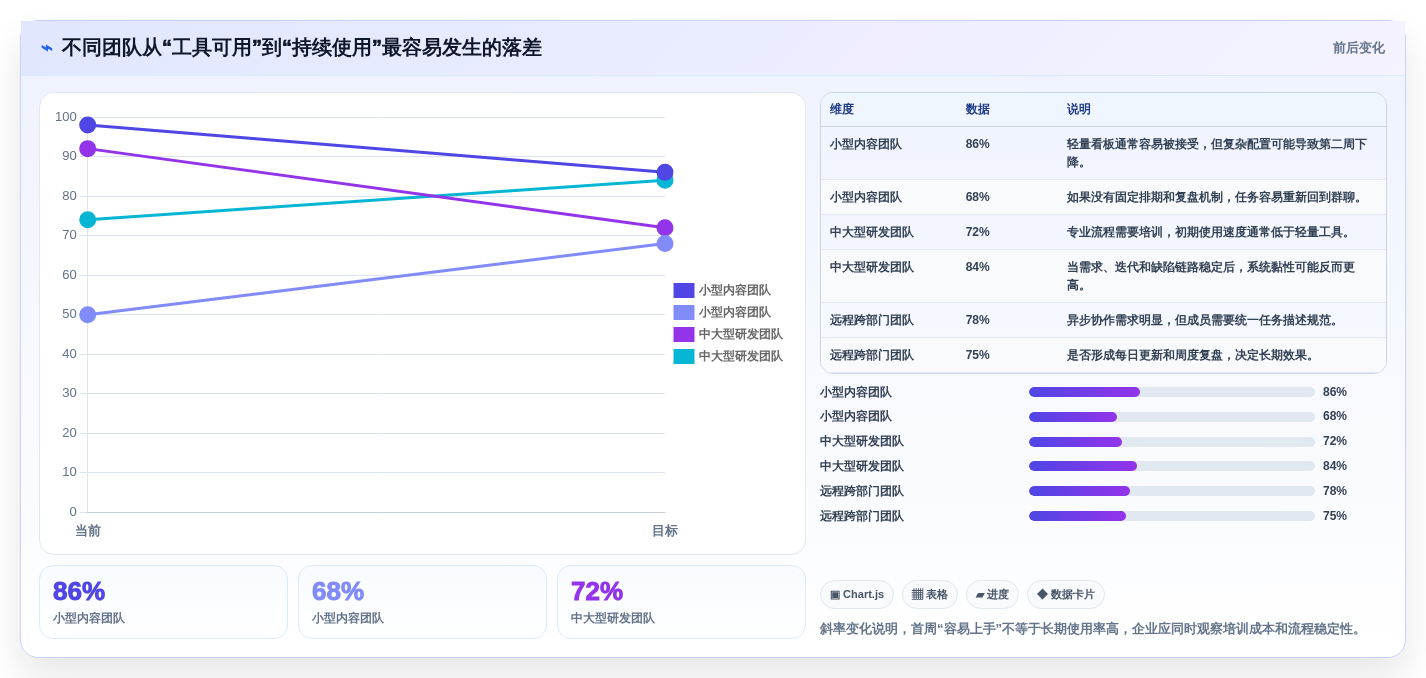
Task: Toggle the purple 中大型研发团队 legend swatch
Action: click(684, 334)
